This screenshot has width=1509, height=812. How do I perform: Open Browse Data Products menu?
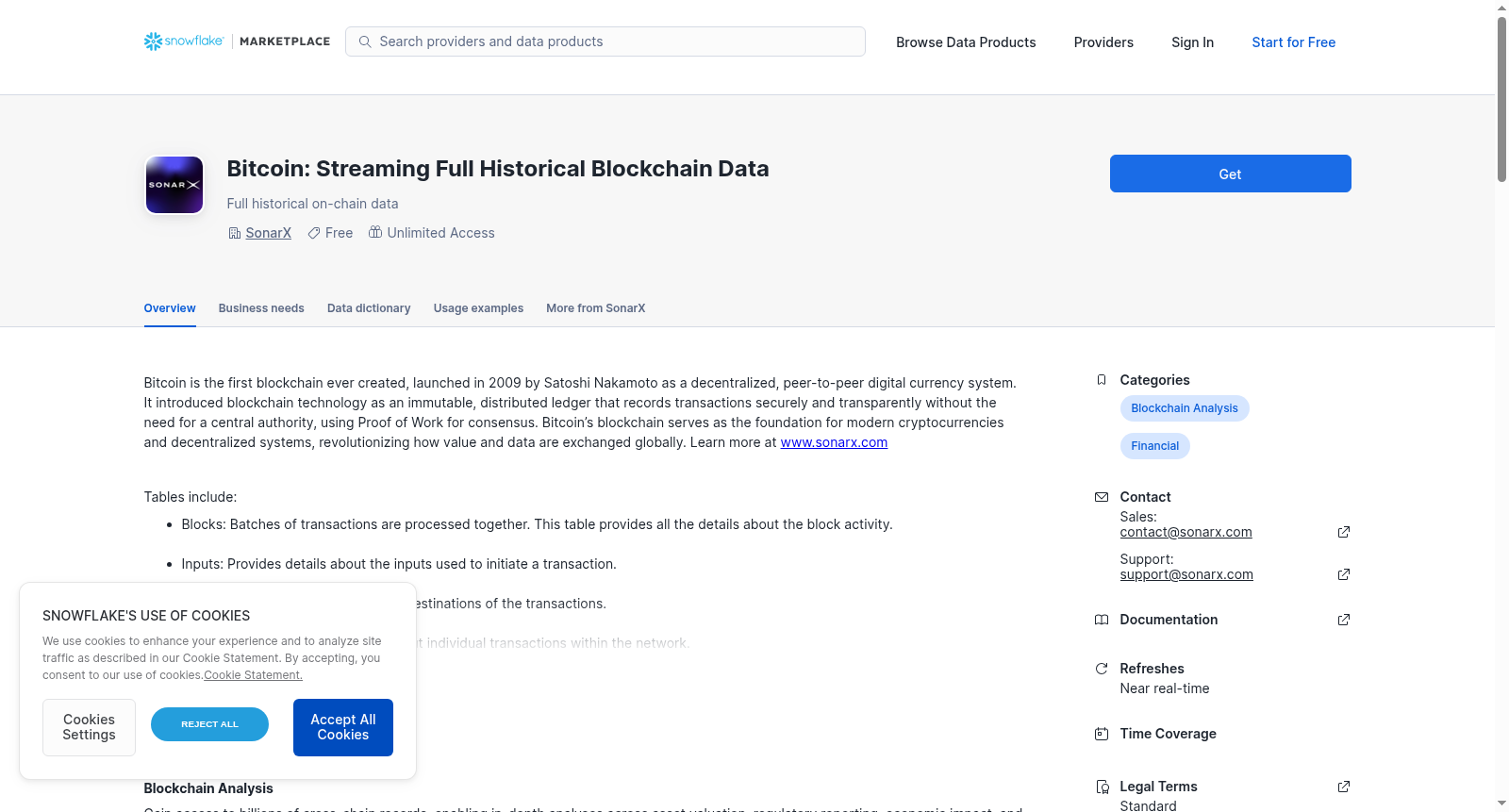[x=966, y=42]
